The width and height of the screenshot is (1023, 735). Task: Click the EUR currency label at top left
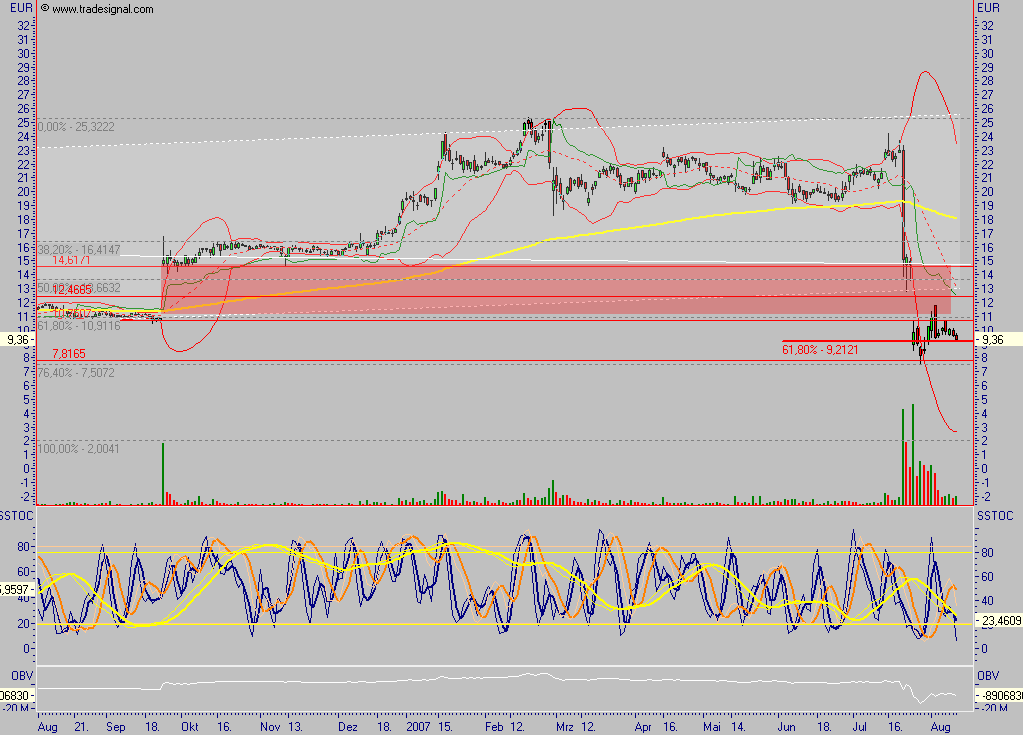pos(22,8)
